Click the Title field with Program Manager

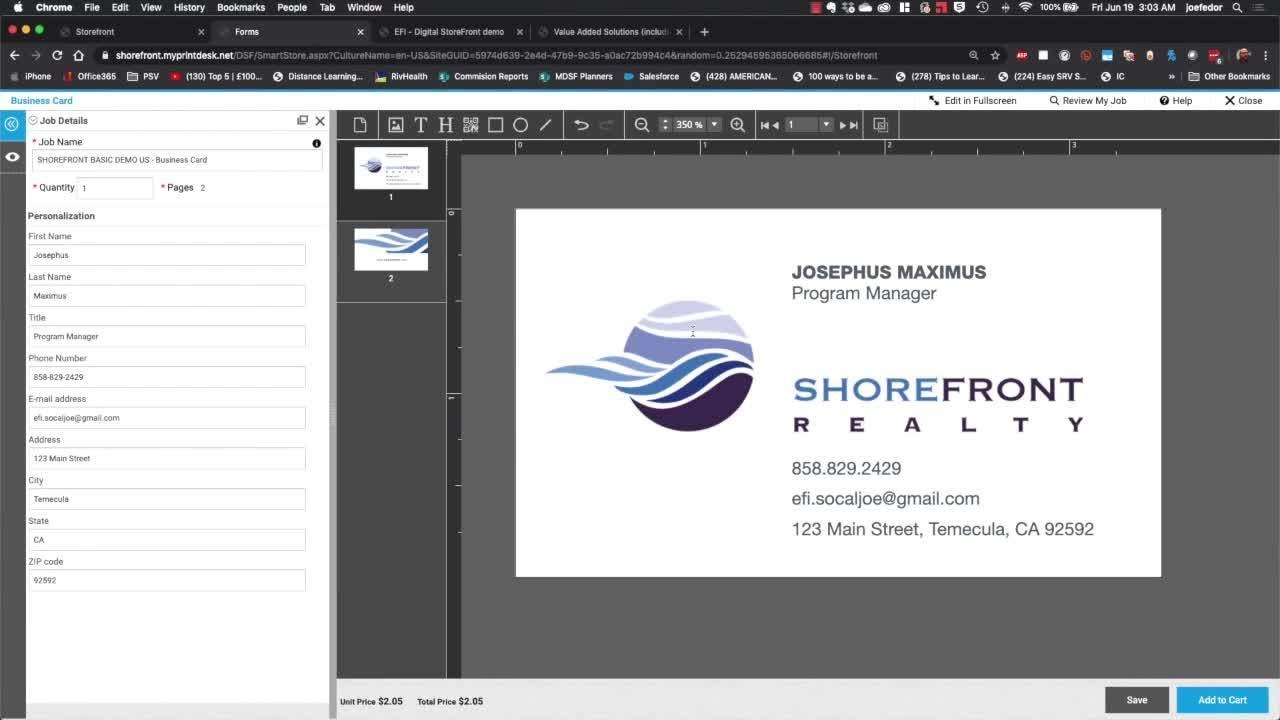166,337
